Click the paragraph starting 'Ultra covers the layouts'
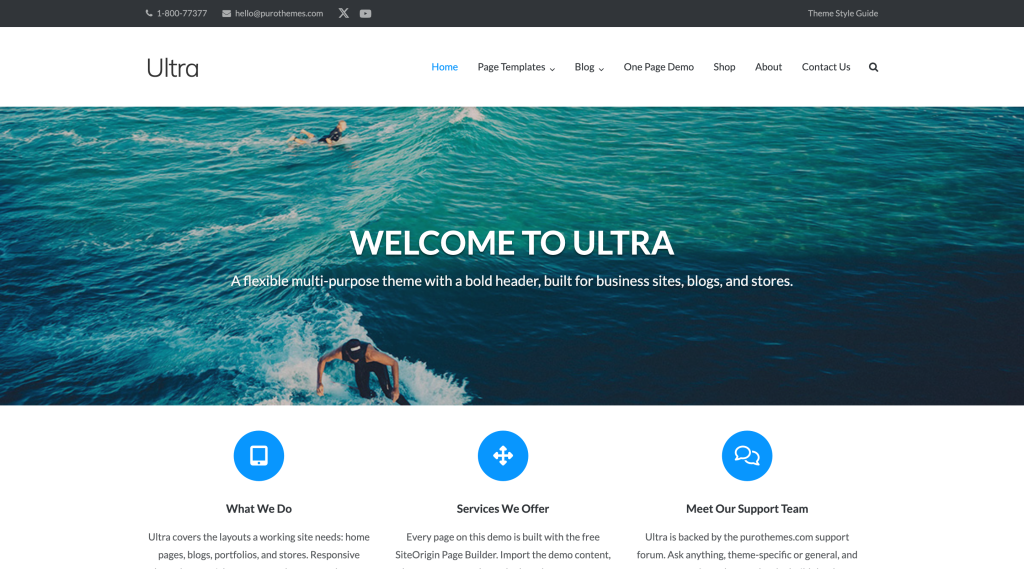 pyautogui.click(x=259, y=549)
